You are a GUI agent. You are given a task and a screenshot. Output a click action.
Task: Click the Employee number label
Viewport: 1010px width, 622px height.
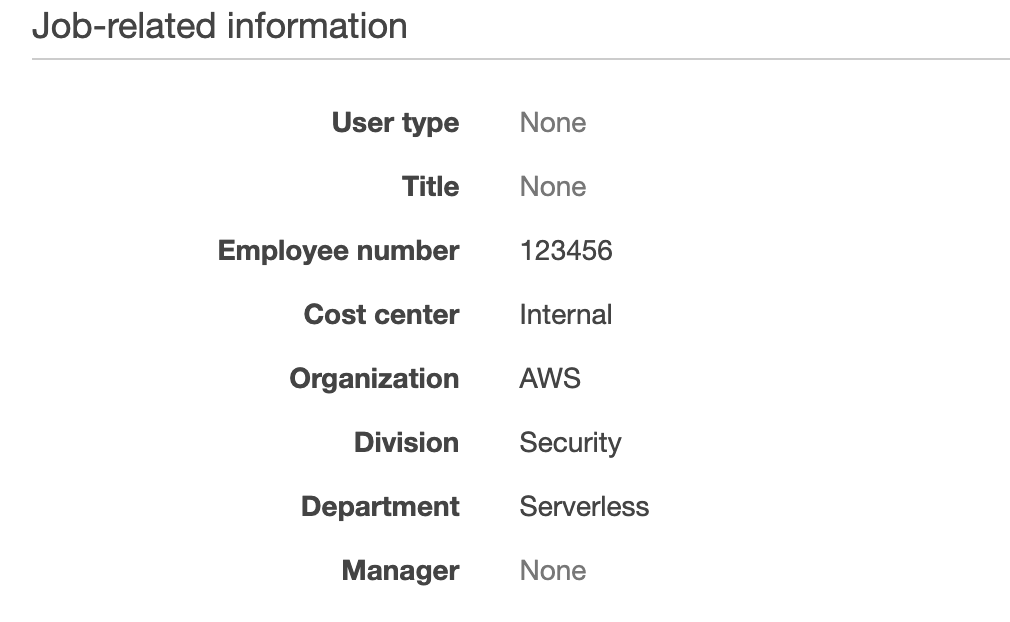(x=338, y=250)
